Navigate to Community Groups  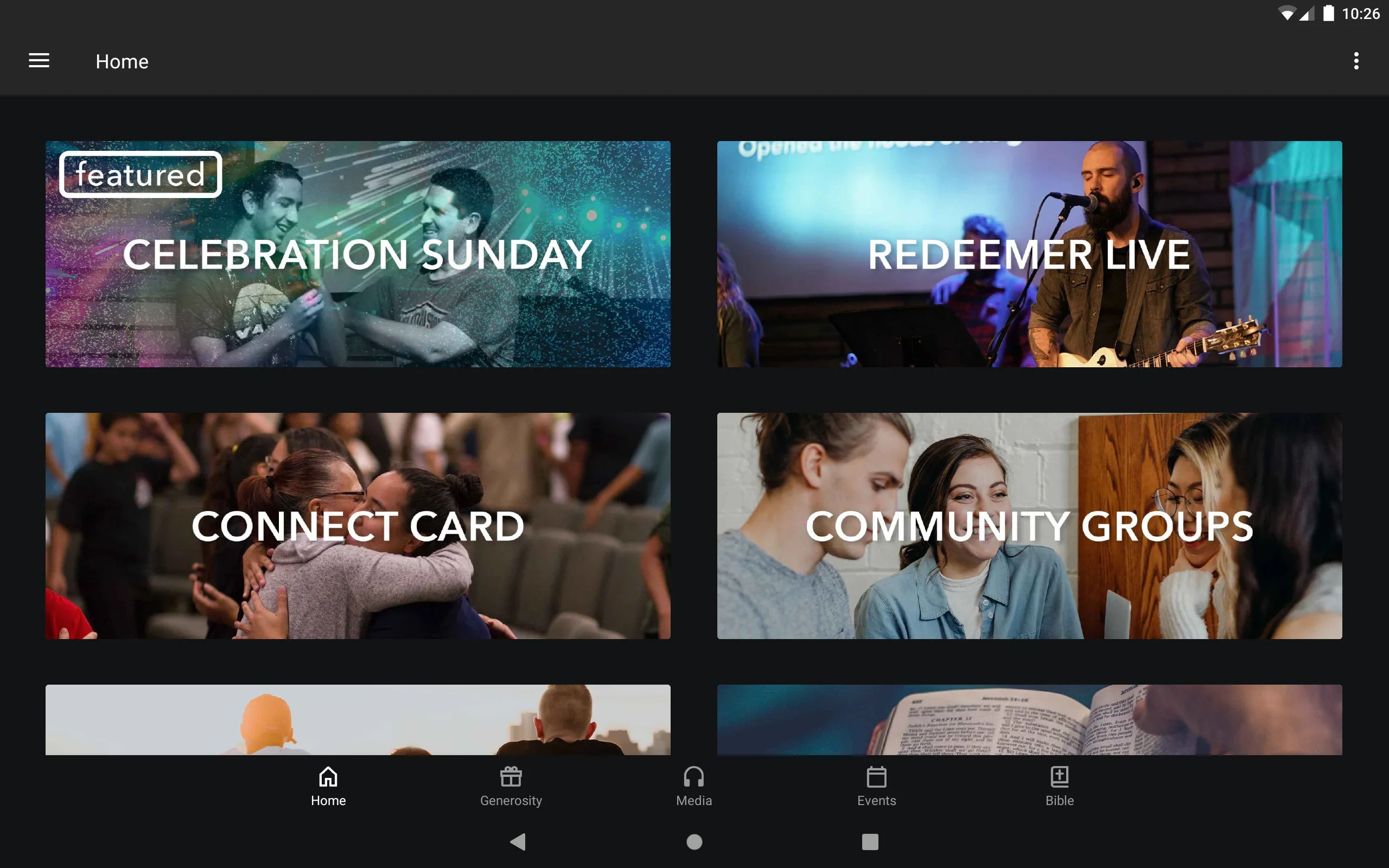tap(1029, 525)
